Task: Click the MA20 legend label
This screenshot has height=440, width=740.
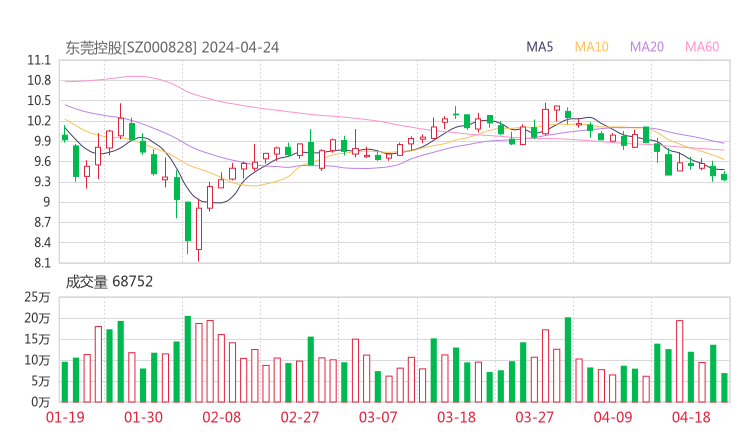Action: [x=647, y=47]
